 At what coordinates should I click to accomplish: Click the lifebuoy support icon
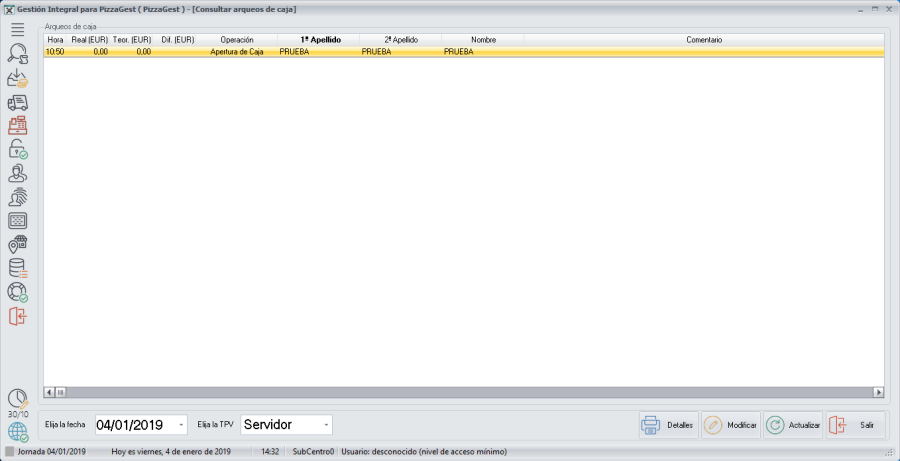pyautogui.click(x=17, y=292)
